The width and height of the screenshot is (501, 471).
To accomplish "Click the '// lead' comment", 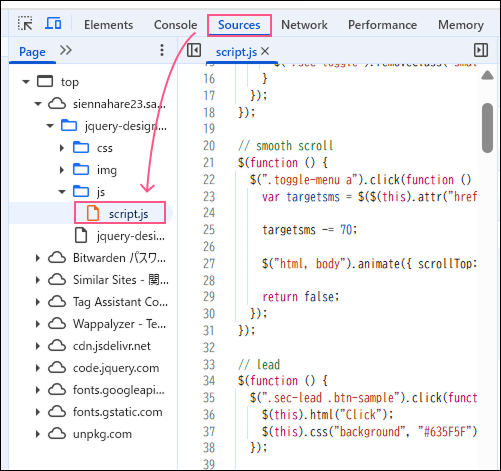I will point(259,364).
